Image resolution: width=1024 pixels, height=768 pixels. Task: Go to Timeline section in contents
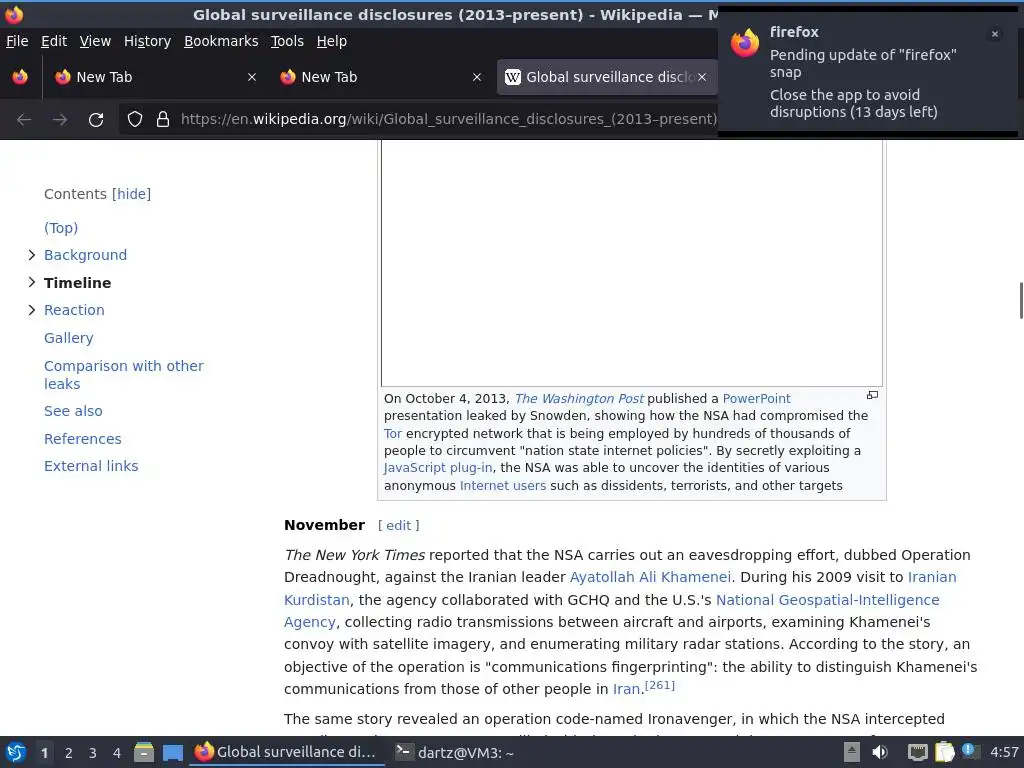click(x=78, y=283)
